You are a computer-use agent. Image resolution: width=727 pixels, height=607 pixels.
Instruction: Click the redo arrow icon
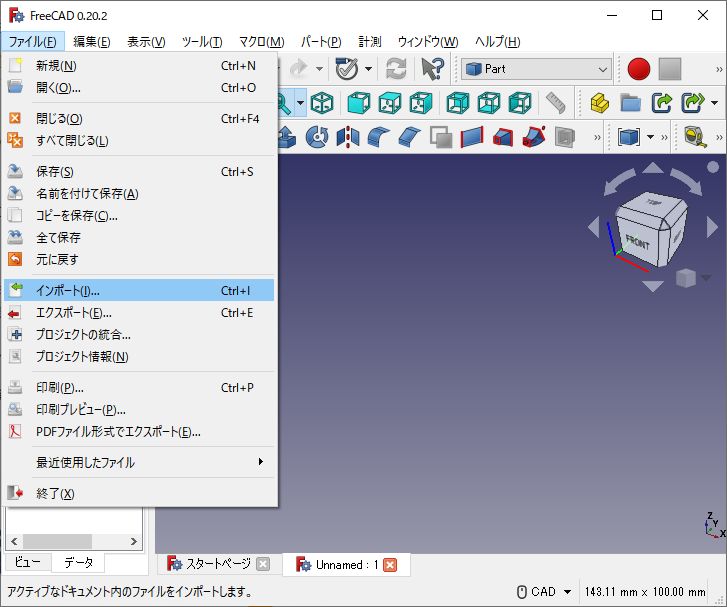tap(299, 69)
